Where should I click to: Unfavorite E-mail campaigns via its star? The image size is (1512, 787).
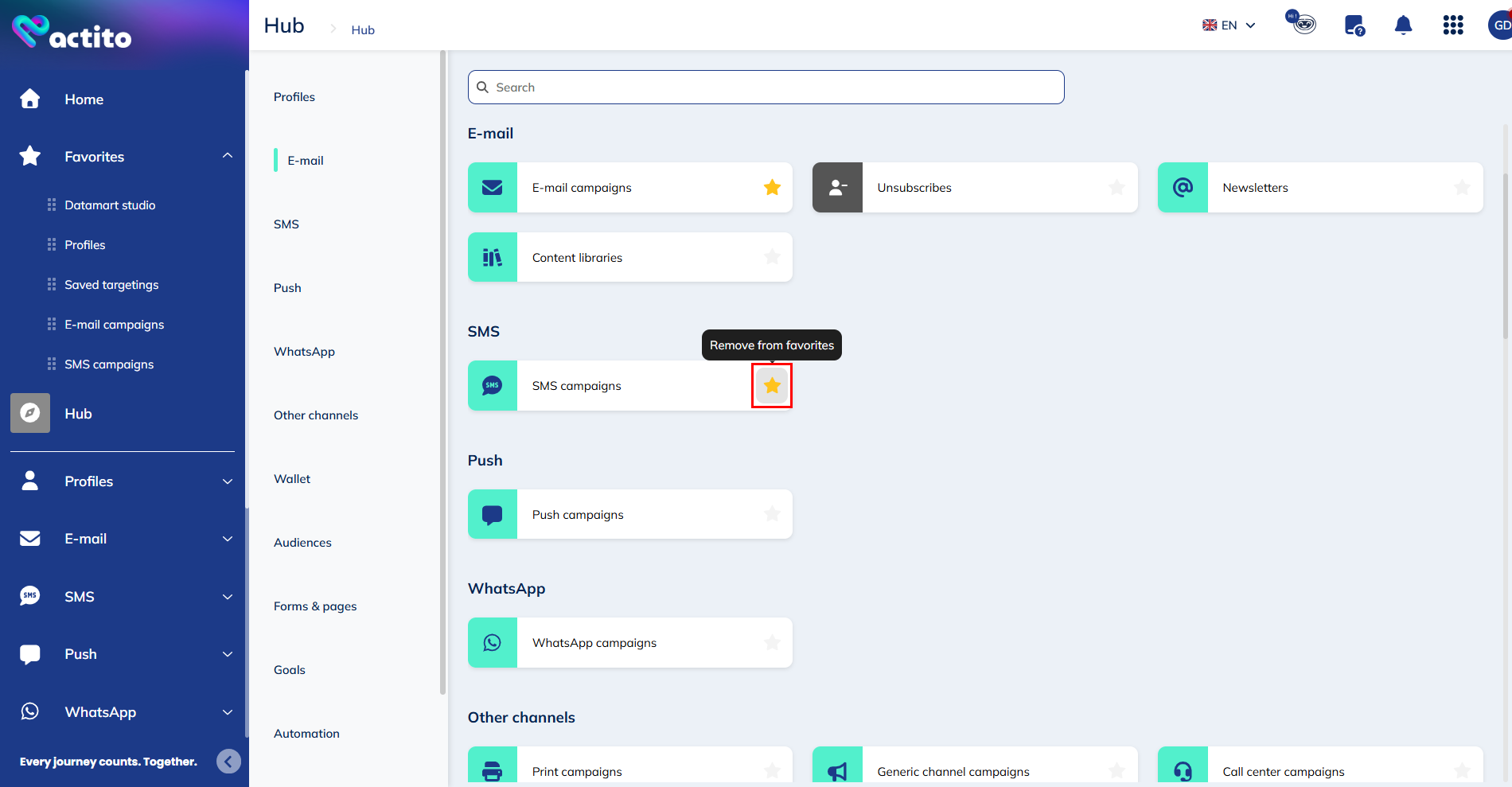[772, 188]
